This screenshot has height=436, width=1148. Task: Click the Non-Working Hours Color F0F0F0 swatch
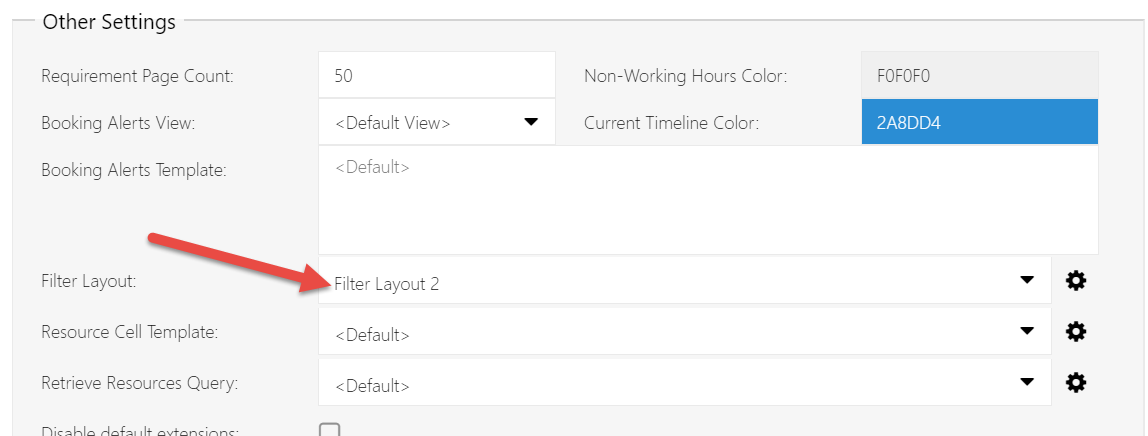pos(979,75)
